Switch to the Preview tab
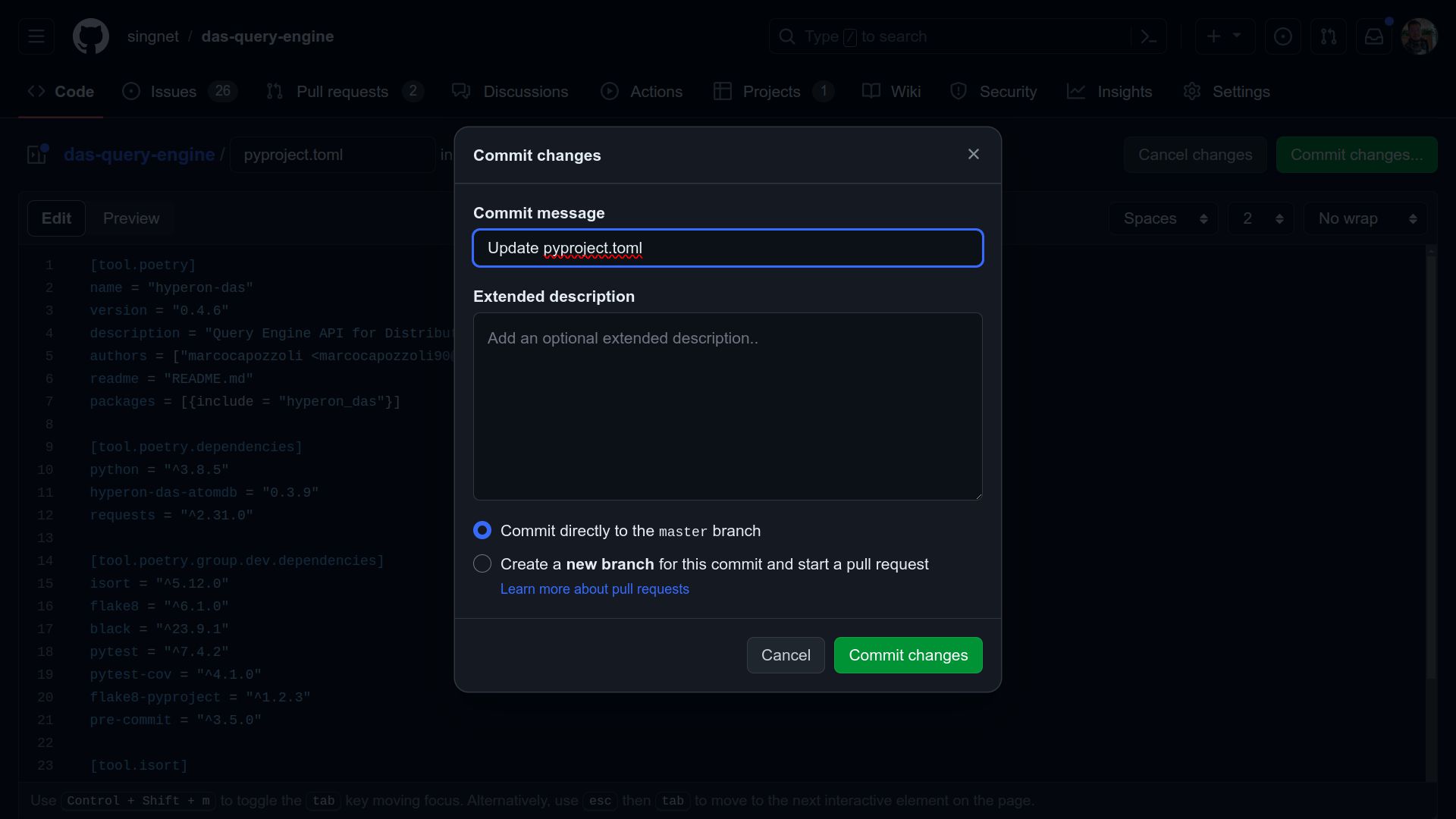The width and height of the screenshot is (1456, 819). 131,218
